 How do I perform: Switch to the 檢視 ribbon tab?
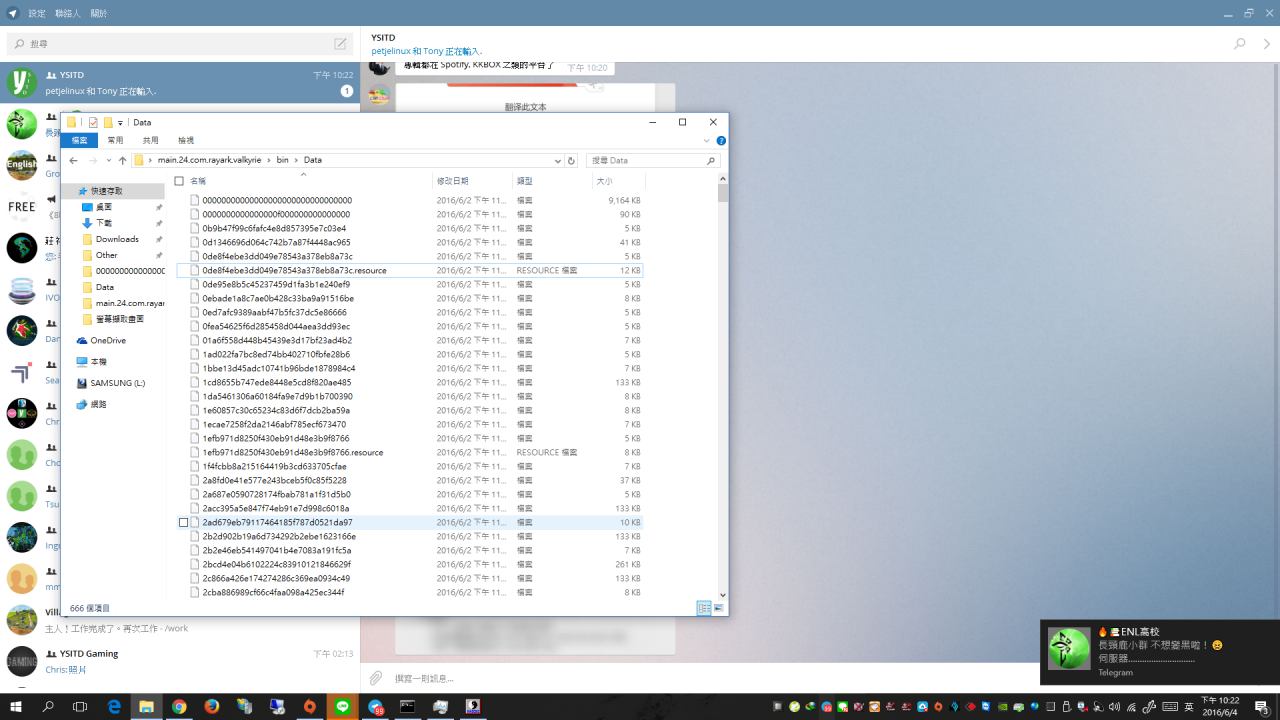tap(186, 141)
